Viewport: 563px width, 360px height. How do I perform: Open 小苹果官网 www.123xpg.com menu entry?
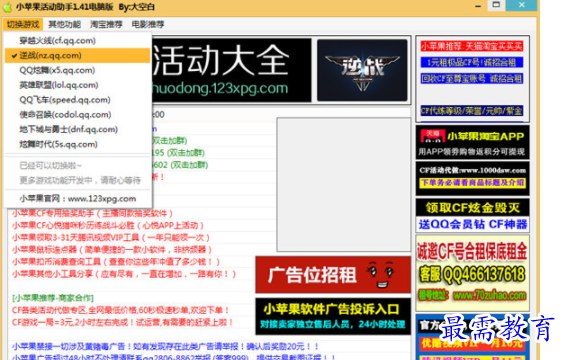click(77, 198)
